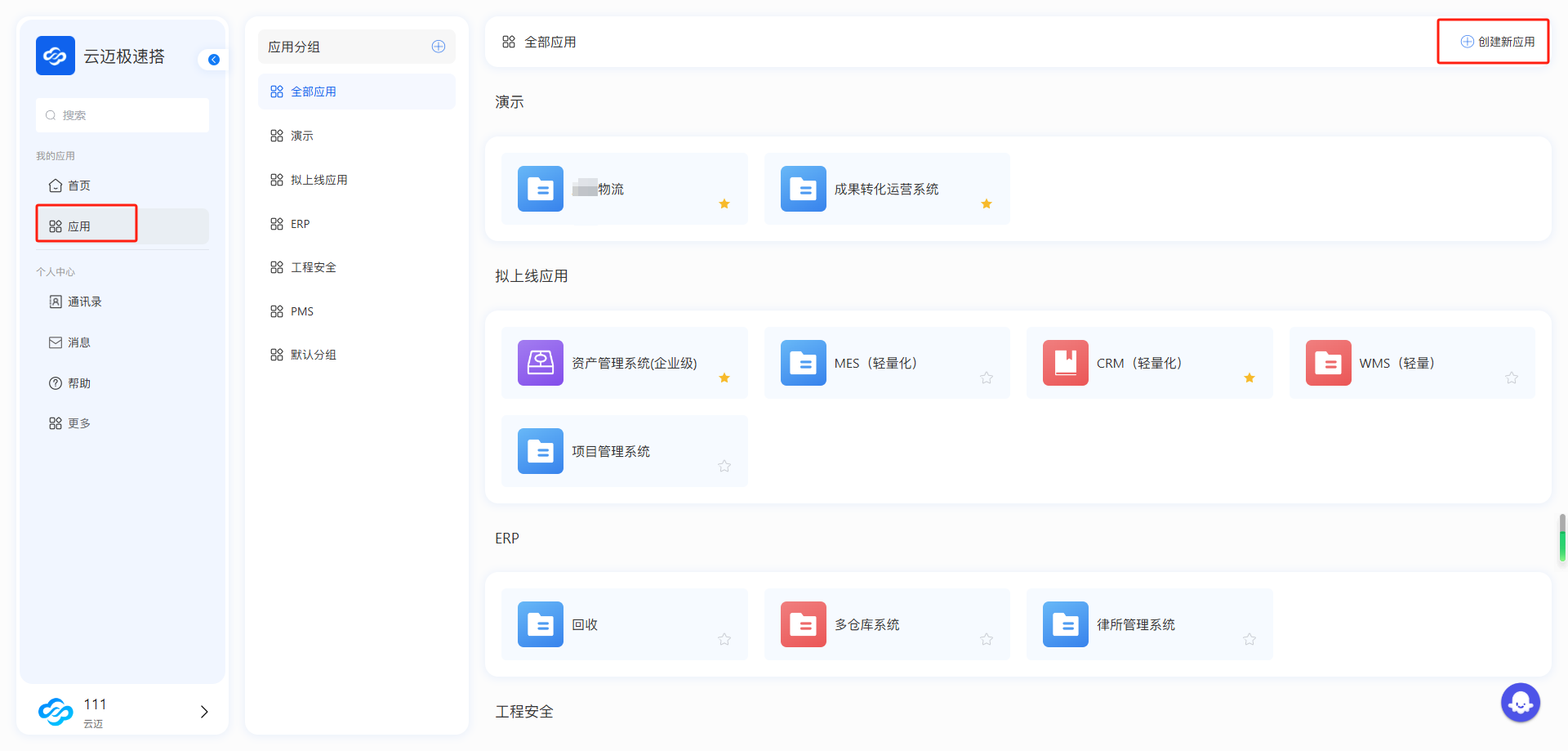The height and width of the screenshot is (751, 1568).
Task: Go to 首页 in the sidebar
Action: tap(78, 186)
